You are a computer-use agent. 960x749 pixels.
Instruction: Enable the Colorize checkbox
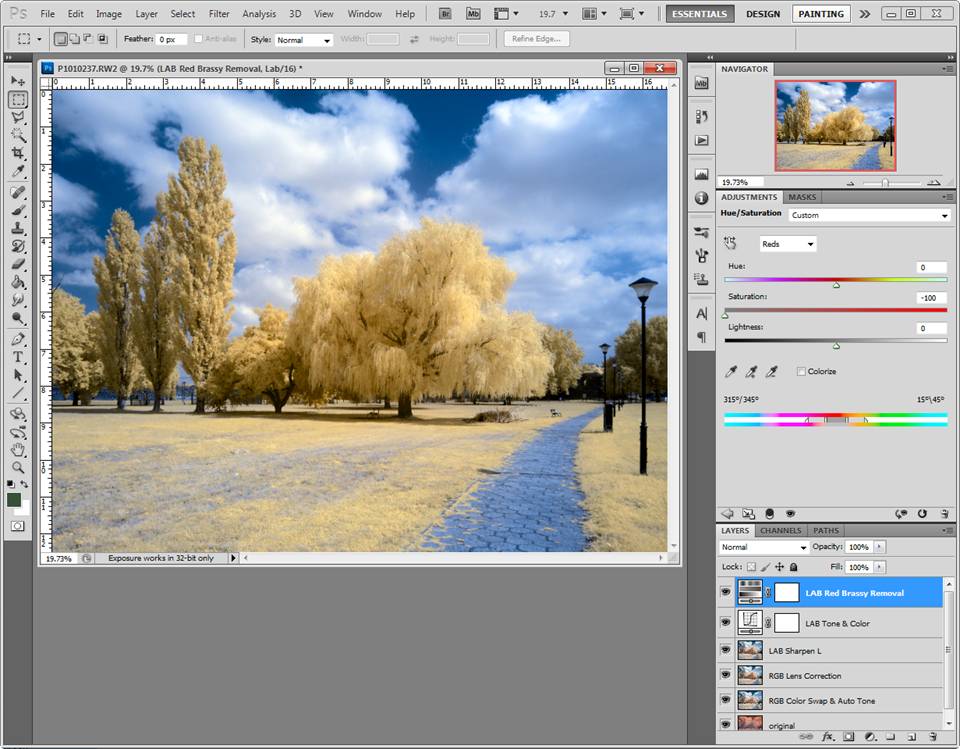click(x=801, y=371)
